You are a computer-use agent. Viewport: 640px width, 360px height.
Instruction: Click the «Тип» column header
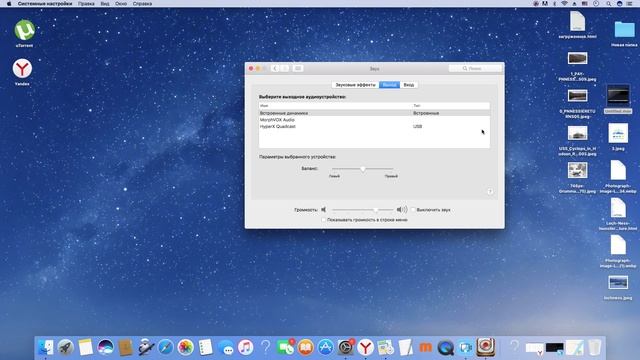pos(451,106)
